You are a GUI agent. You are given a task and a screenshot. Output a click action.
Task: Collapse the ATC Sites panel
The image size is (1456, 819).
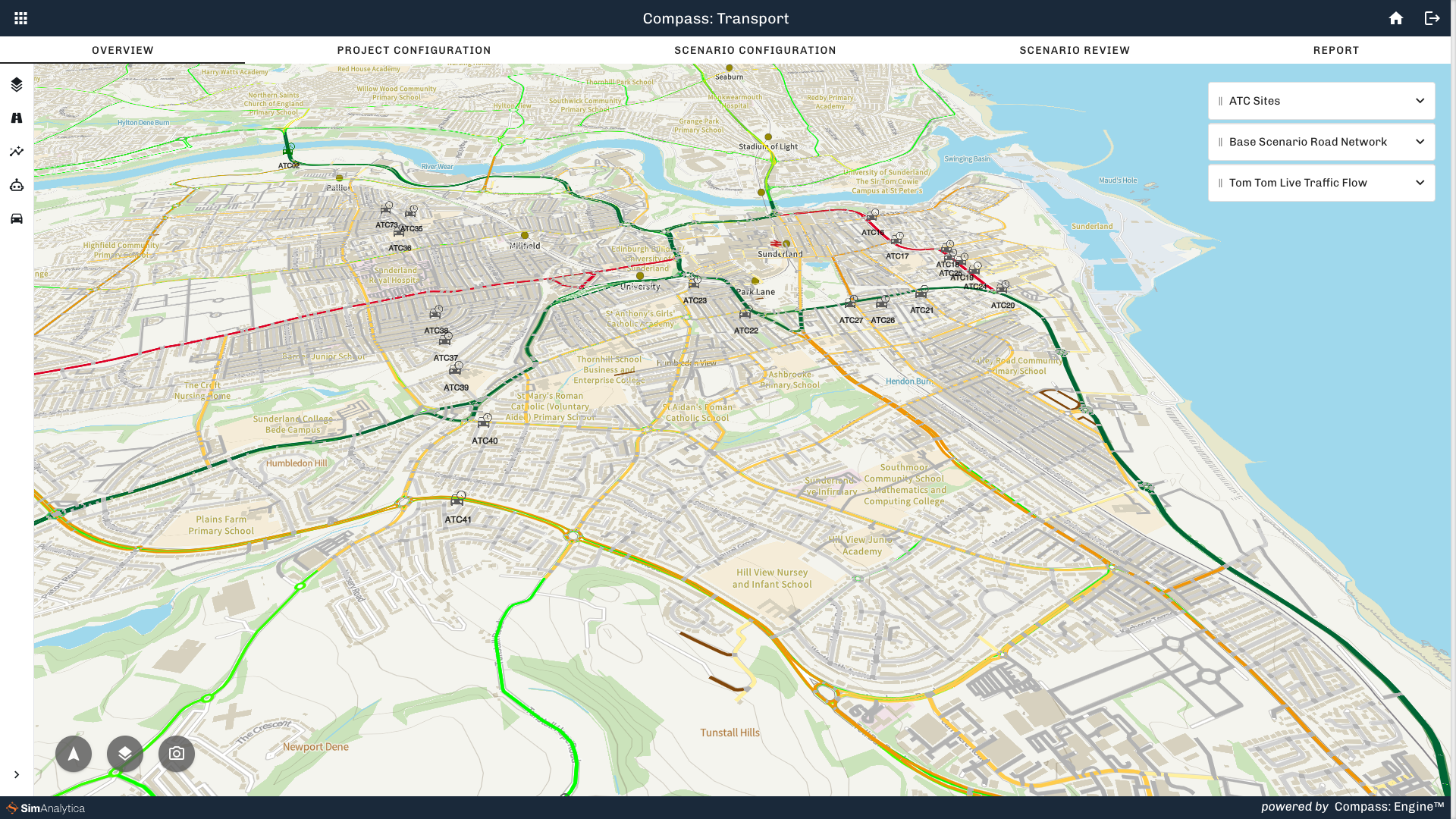tap(1420, 101)
